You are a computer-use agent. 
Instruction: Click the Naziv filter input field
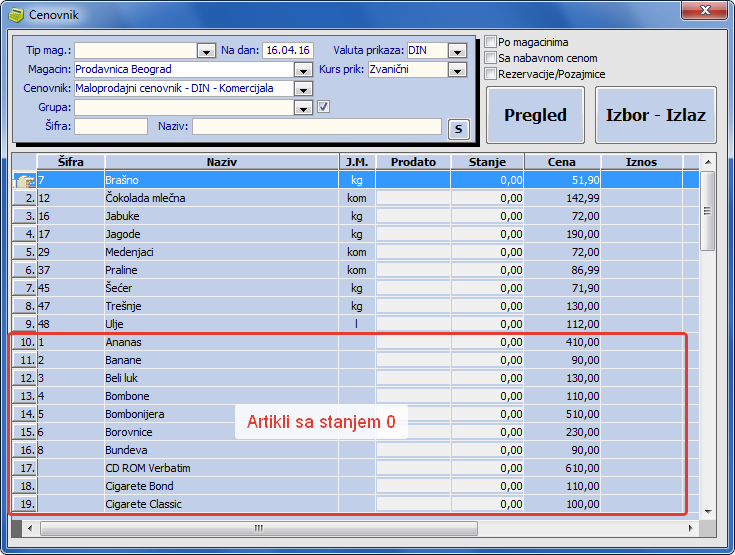317,126
